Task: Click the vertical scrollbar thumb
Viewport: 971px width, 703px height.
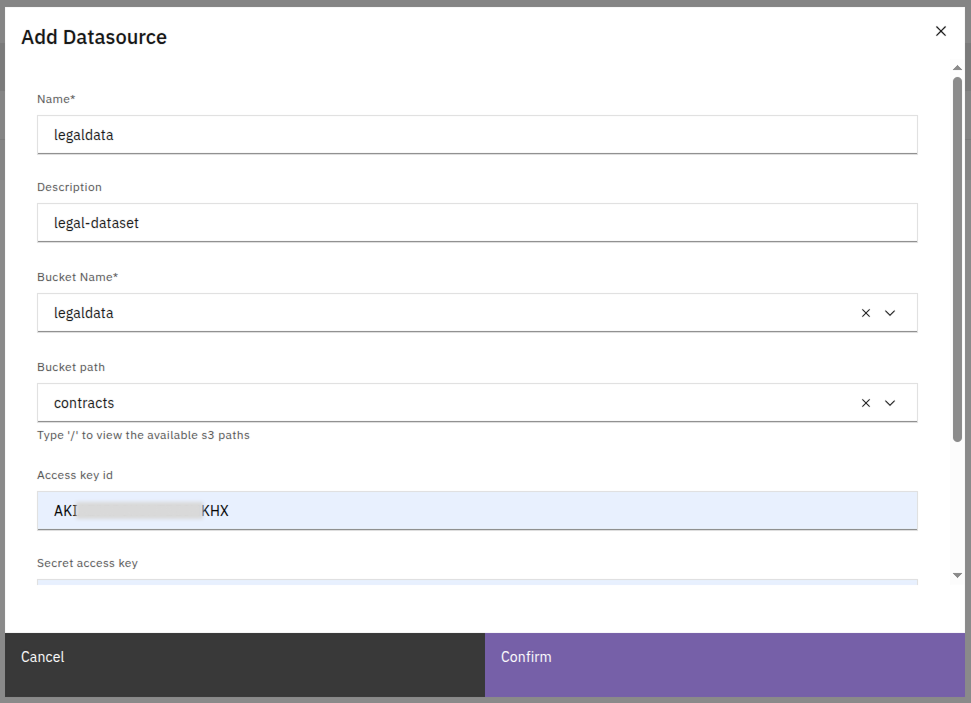Action: (957, 260)
